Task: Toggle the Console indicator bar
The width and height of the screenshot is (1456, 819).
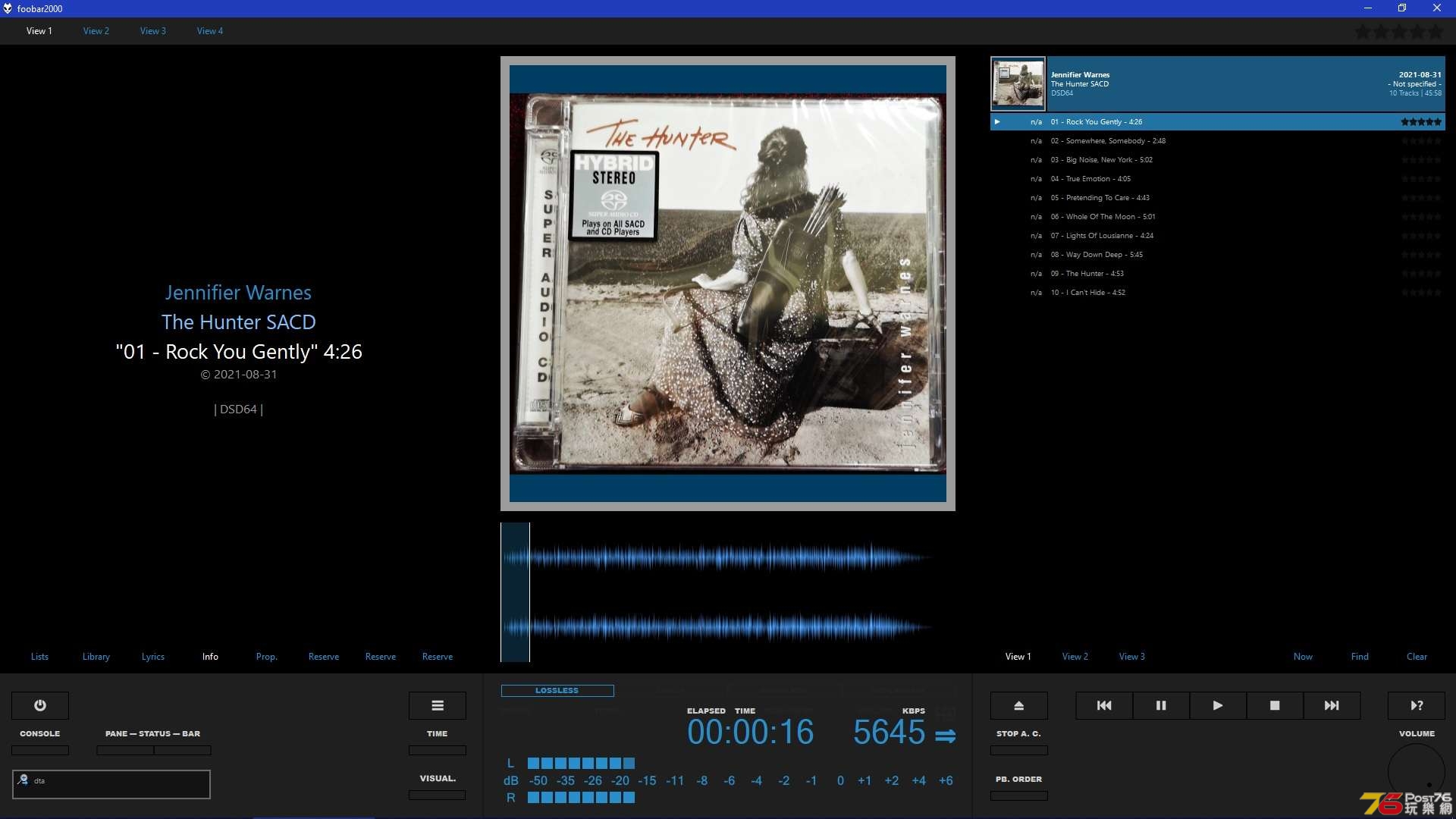Action: point(40,750)
